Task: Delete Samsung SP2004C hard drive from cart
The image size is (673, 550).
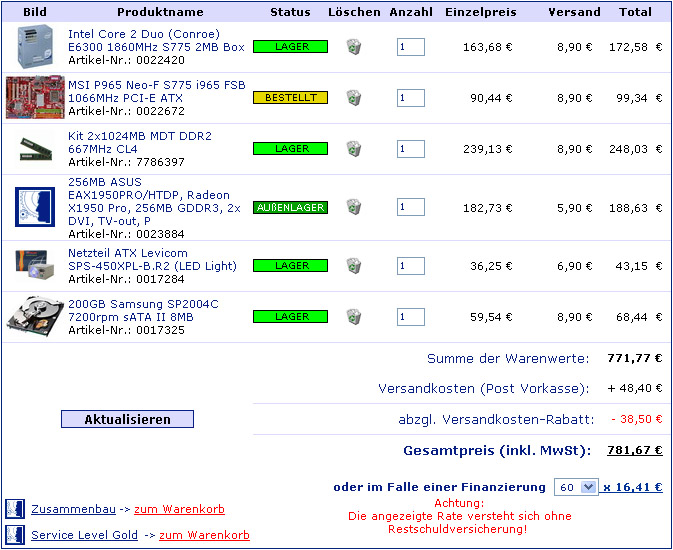Action: pyautogui.click(x=354, y=317)
